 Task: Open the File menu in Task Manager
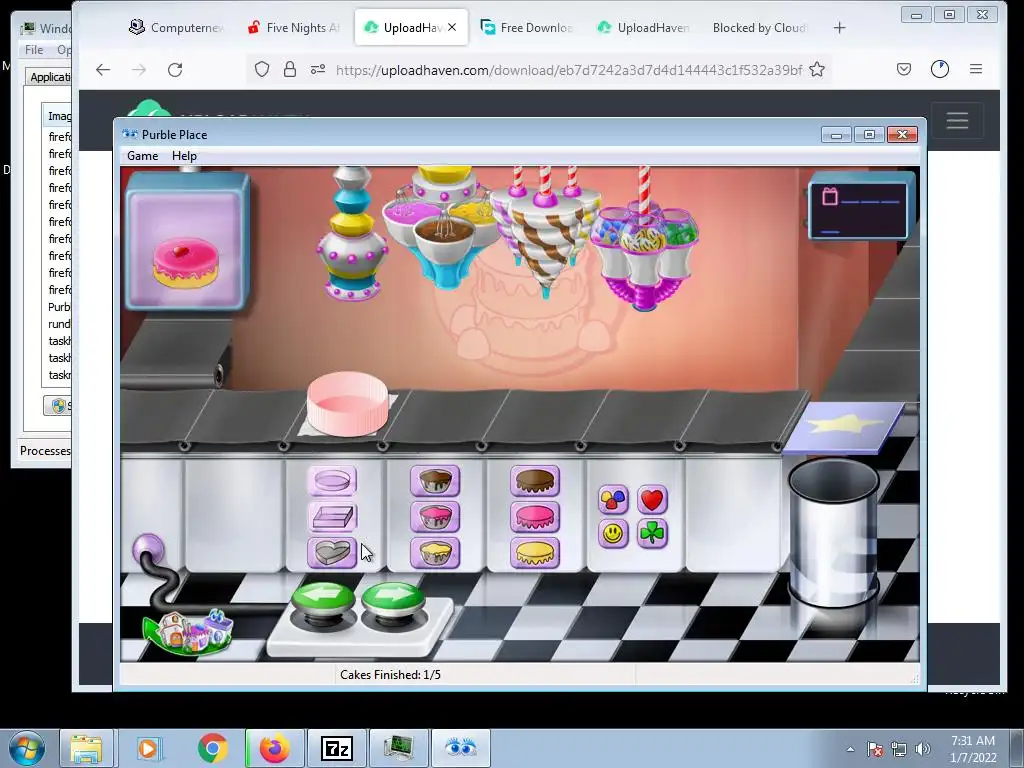34,50
